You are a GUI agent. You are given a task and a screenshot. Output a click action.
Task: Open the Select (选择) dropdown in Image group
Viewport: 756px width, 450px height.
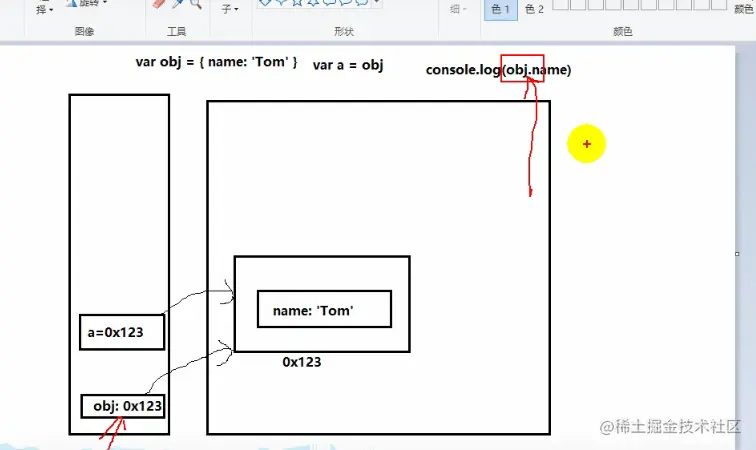(x=44, y=9)
